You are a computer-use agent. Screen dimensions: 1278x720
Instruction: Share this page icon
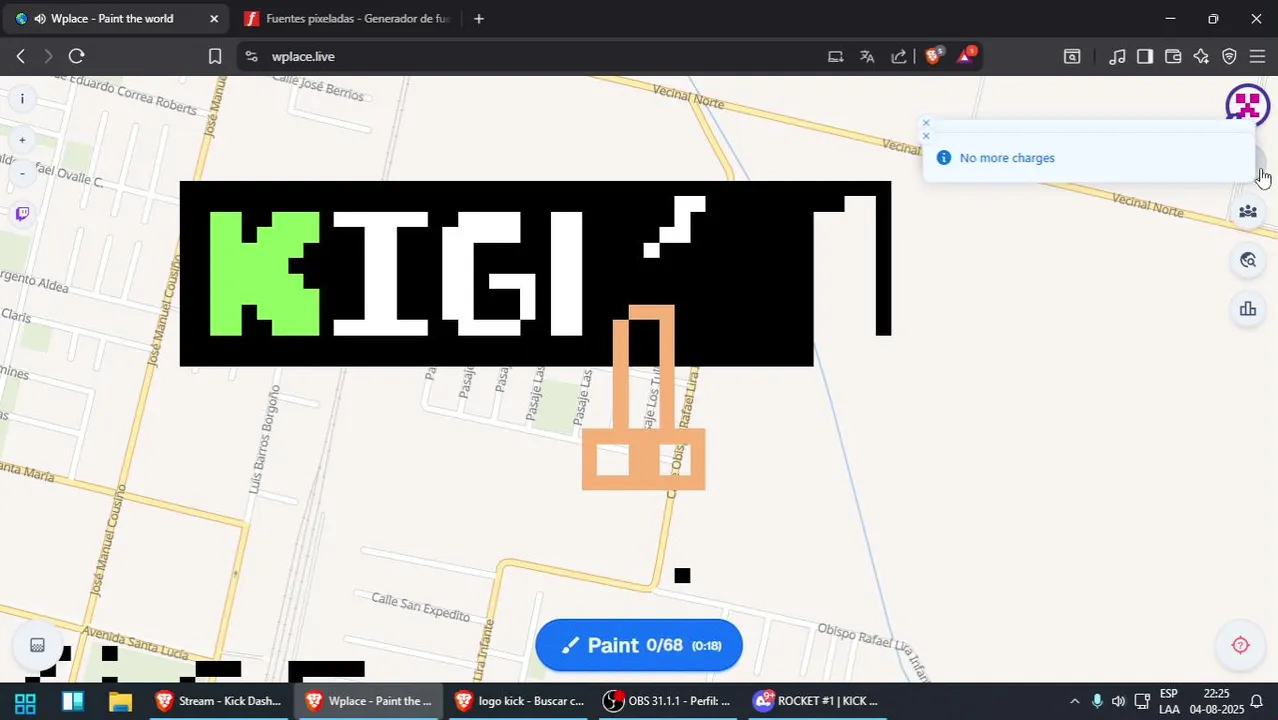(899, 56)
